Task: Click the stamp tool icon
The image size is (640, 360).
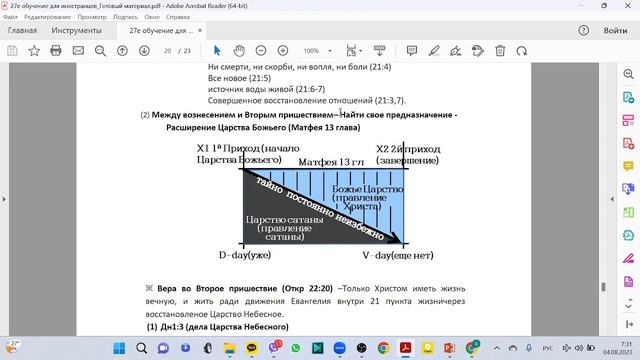Action: pyautogui.click(x=478, y=51)
